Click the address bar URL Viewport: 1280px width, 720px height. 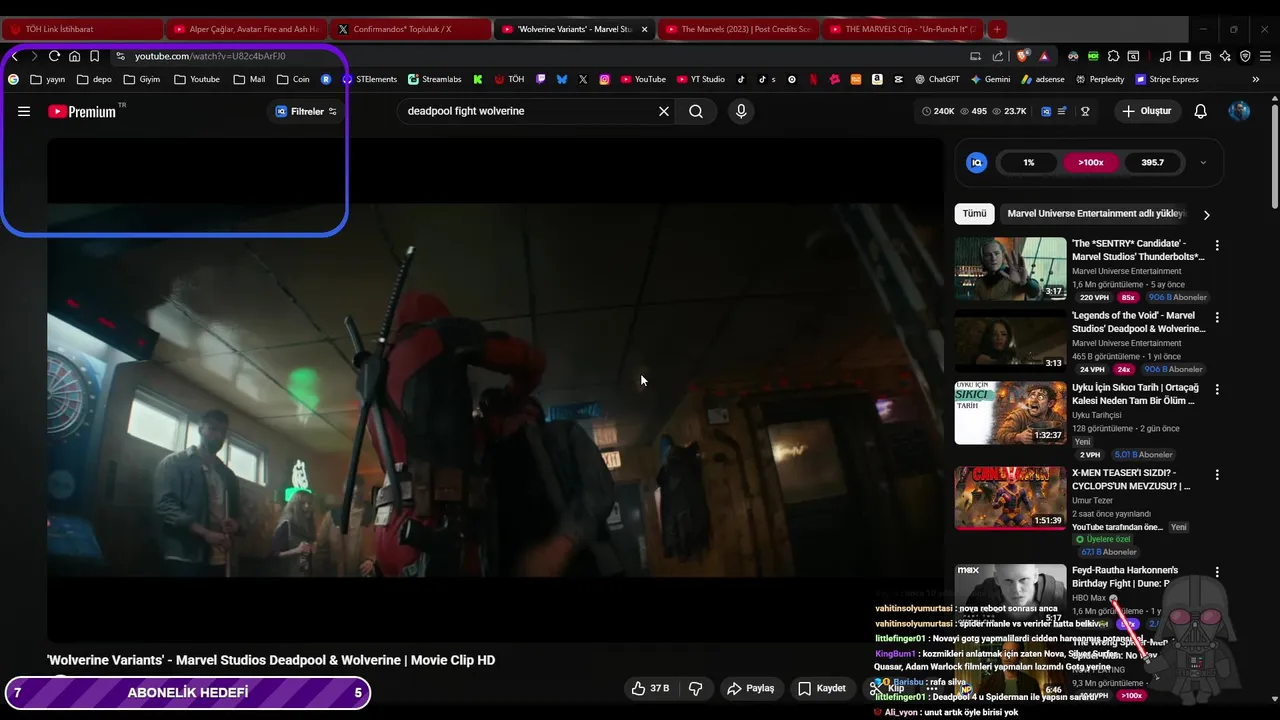point(210,56)
